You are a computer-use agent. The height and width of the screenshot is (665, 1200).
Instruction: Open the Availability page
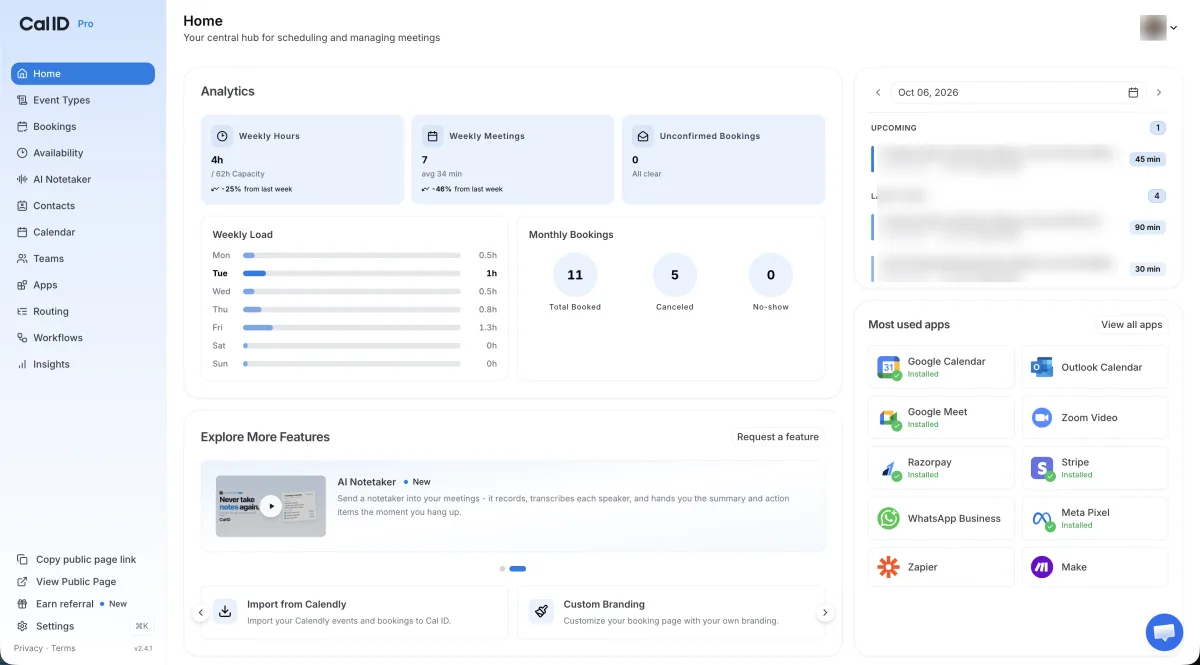point(83,153)
